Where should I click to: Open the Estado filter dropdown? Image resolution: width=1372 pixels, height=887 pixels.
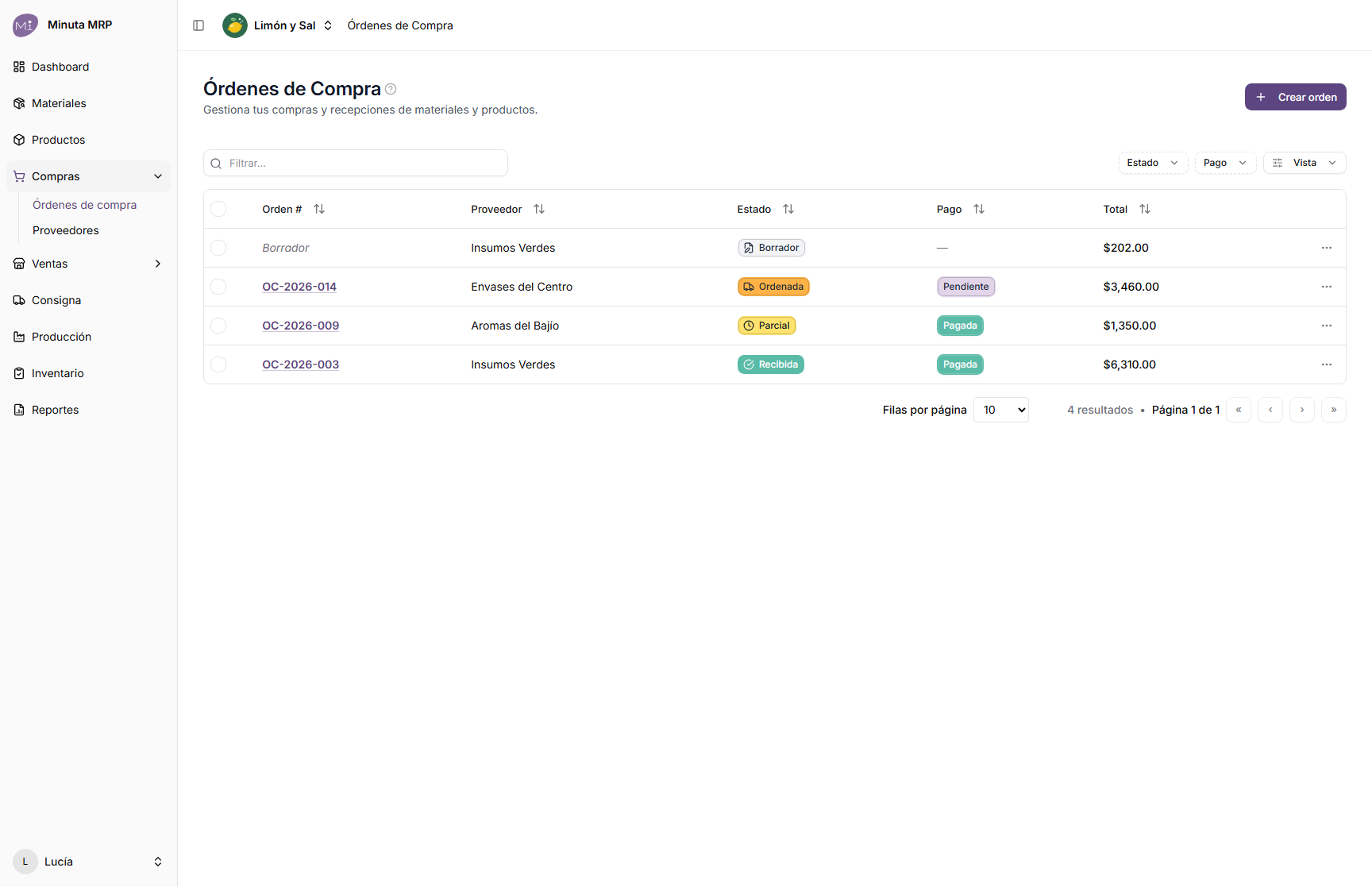[1153, 163]
